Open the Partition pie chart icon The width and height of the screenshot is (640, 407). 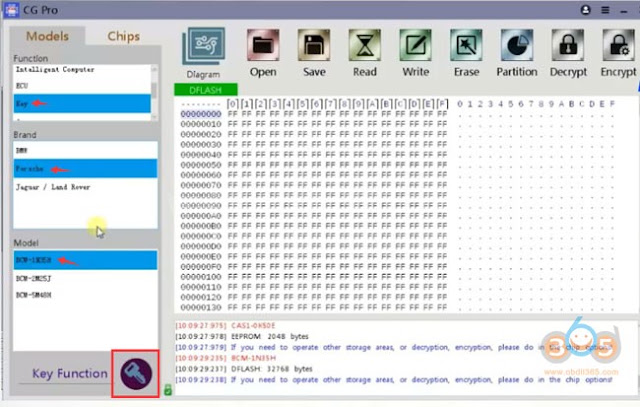point(517,45)
